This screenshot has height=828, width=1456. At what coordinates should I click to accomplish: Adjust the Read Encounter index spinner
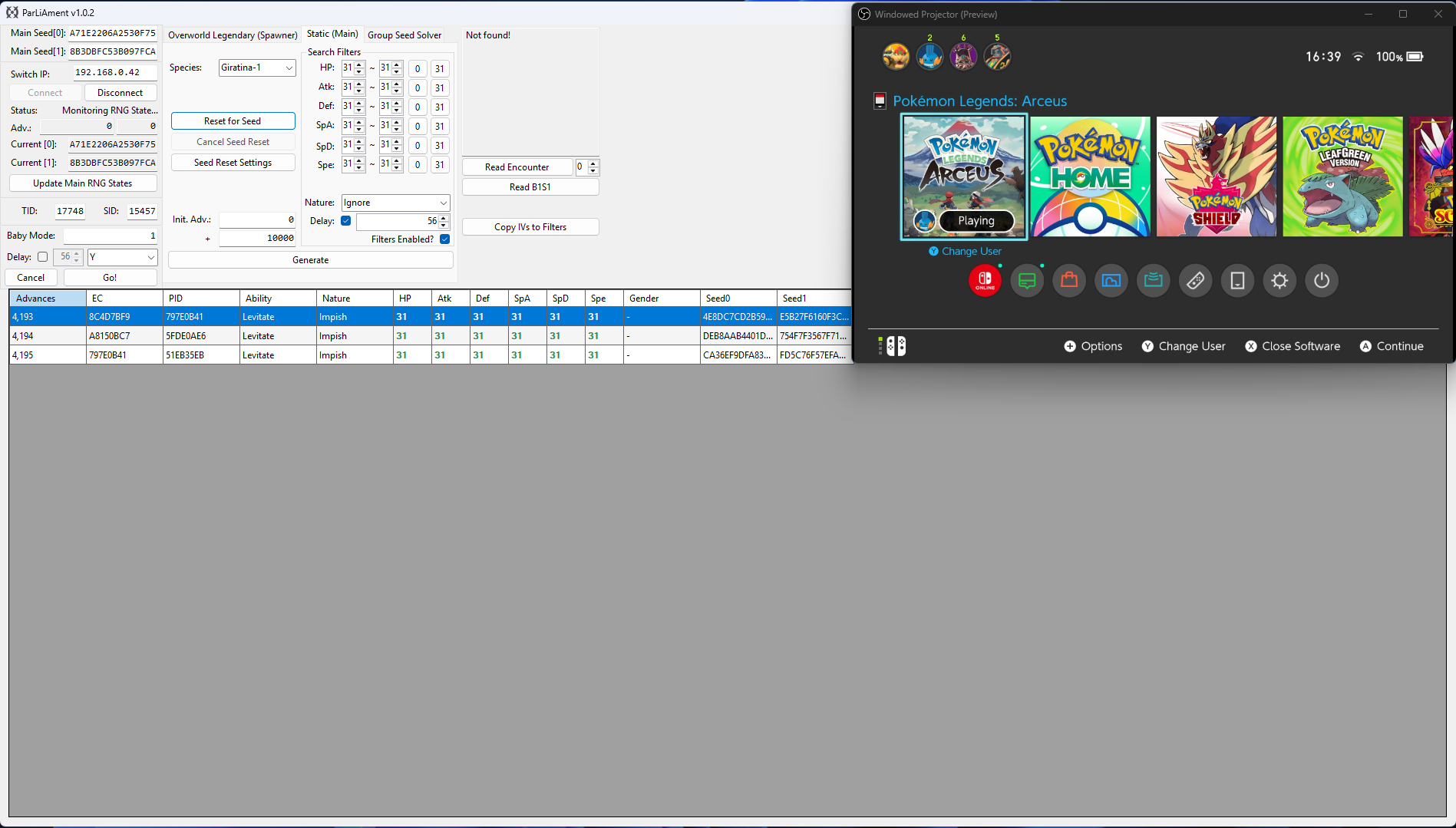[593, 167]
